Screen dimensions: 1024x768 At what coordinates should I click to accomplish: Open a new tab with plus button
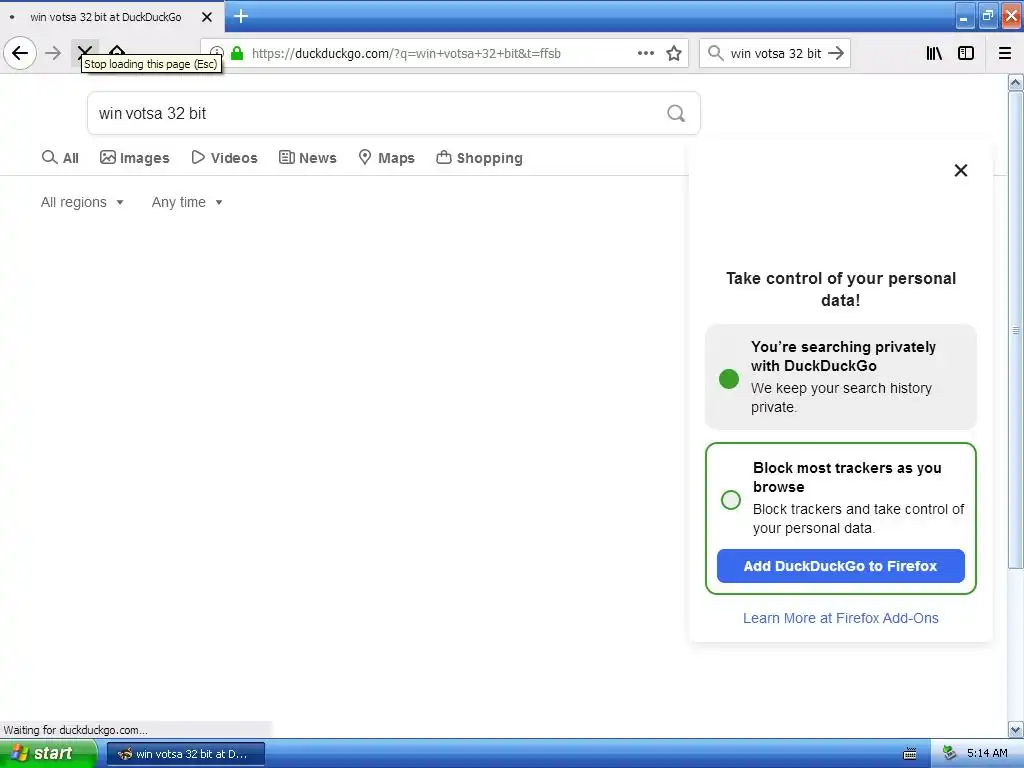pos(241,16)
